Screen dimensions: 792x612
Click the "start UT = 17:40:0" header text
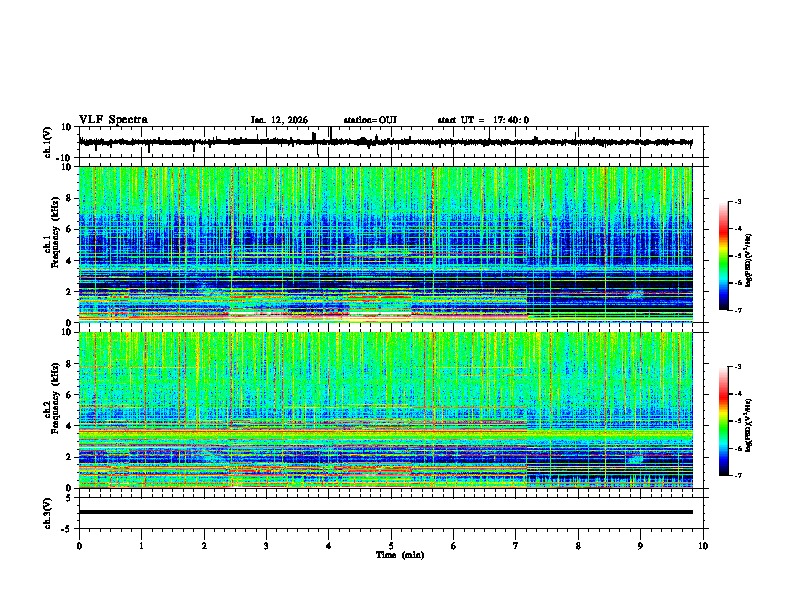coord(483,120)
